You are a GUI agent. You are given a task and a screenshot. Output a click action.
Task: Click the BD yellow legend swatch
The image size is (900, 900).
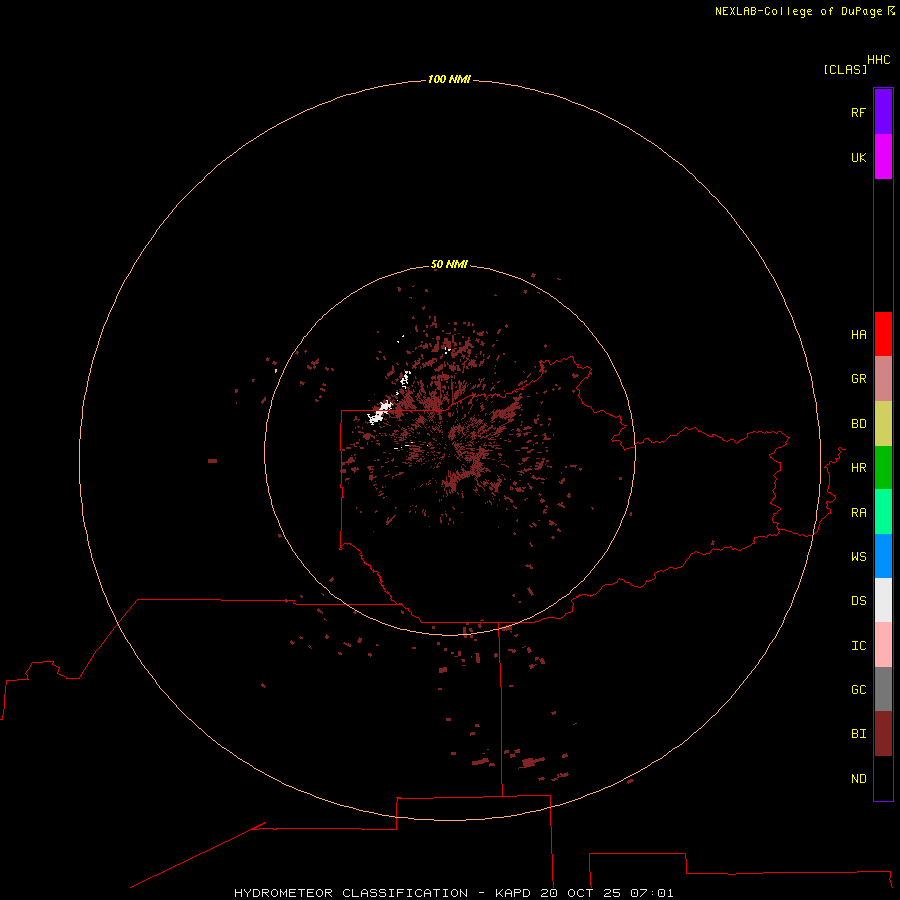pyautogui.click(x=883, y=423)
